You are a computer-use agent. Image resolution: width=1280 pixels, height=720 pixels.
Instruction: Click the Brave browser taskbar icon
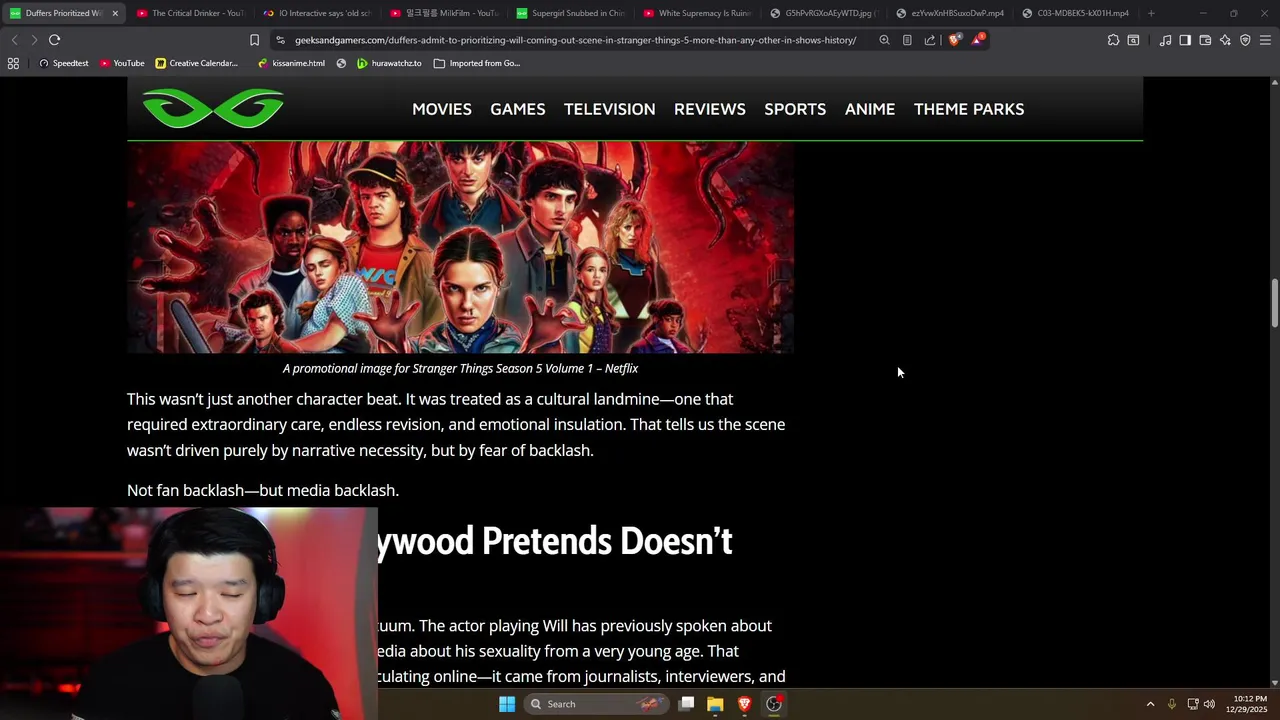pos(744,704)
